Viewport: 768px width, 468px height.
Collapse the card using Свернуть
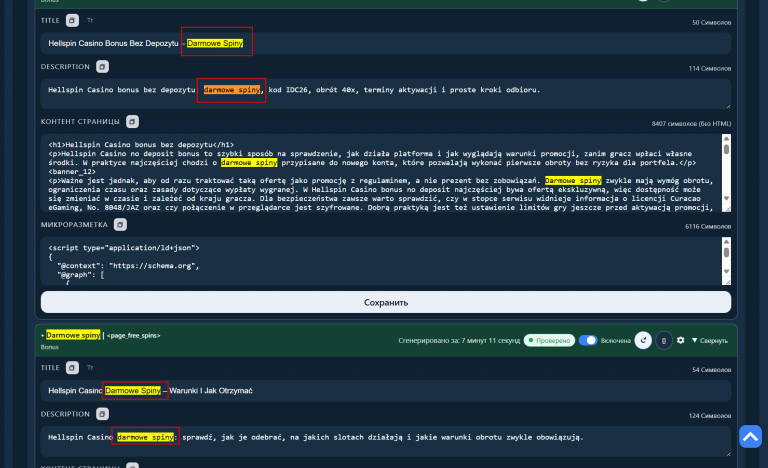710,340
